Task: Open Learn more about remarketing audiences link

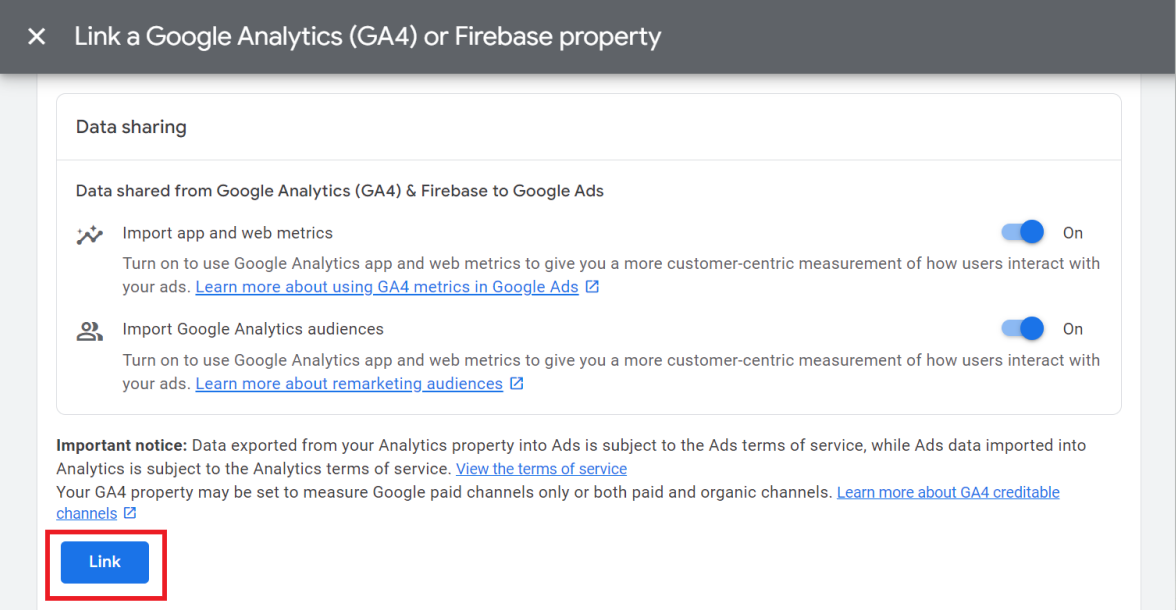Action: pyautogui.click(x=349, y=383)
